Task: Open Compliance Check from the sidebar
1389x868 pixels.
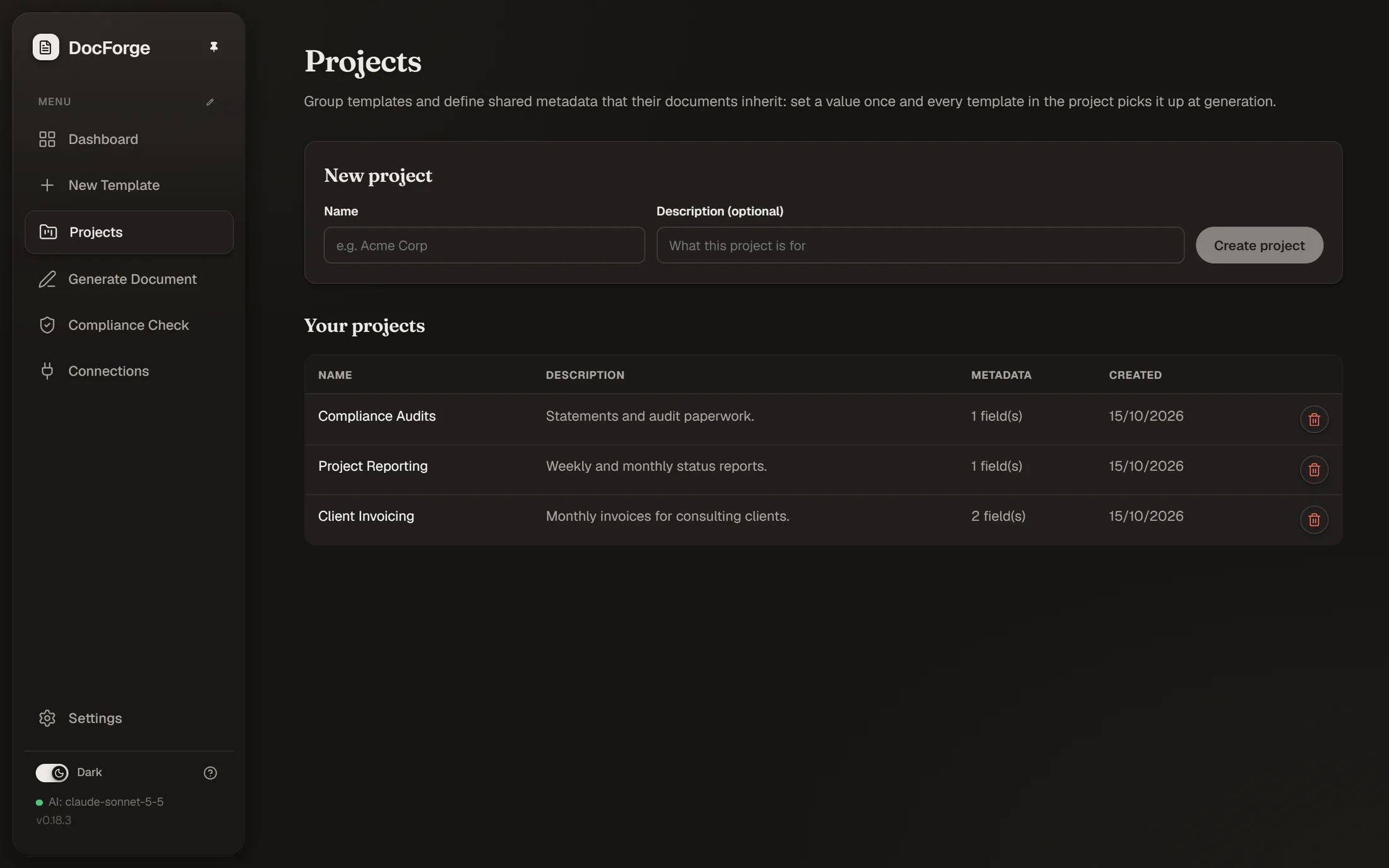Action: (x=129, y=325)
